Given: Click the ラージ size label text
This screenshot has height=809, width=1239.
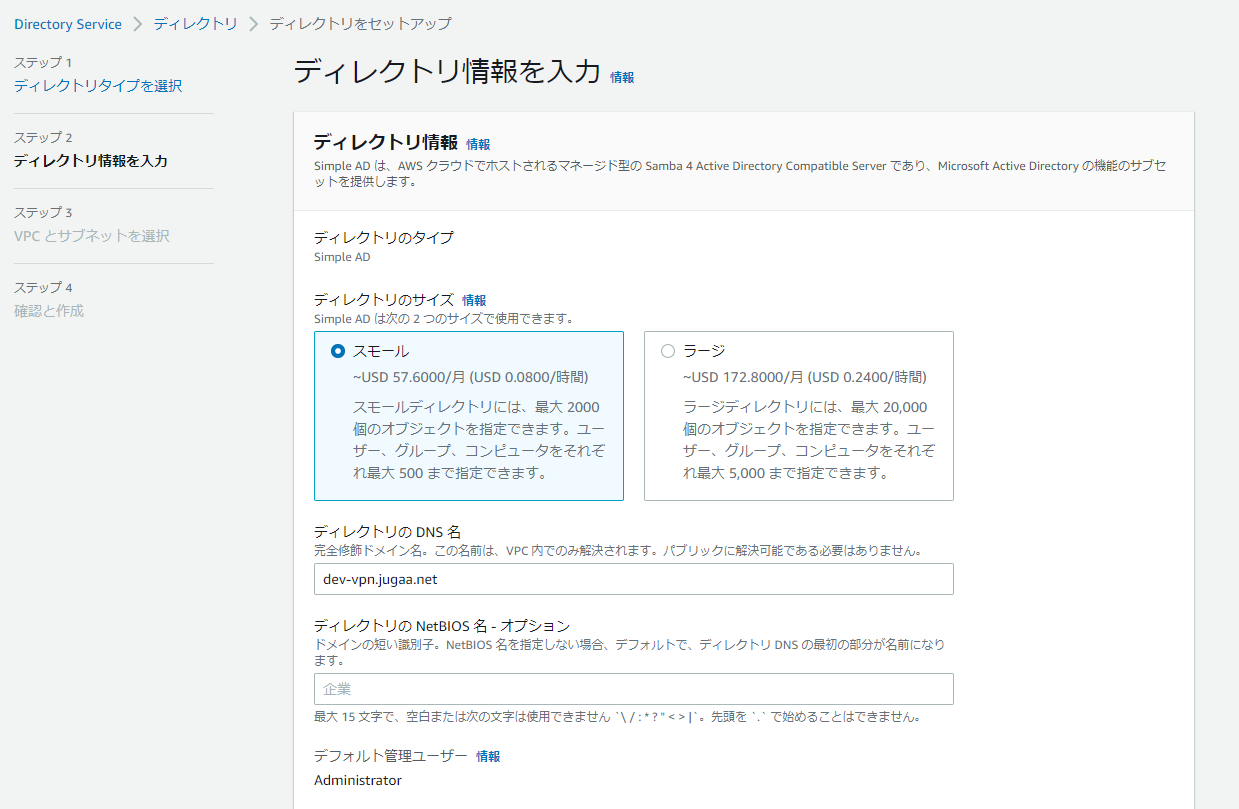Looking at the screenshot, I should coord(704,351).
